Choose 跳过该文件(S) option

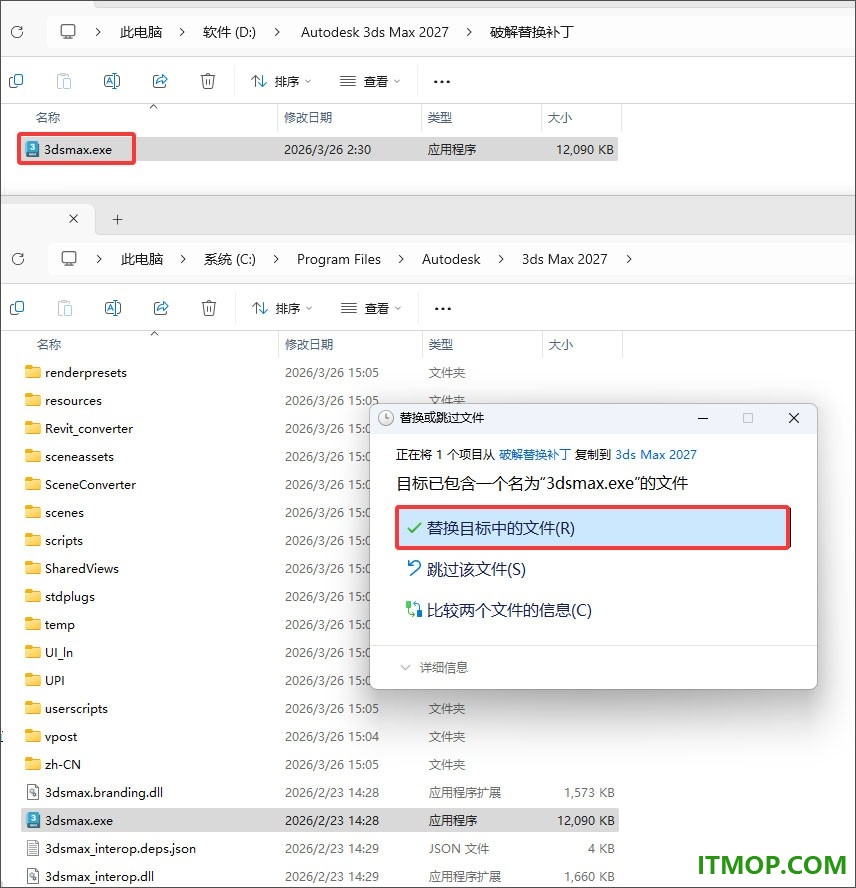click(467, 569)
